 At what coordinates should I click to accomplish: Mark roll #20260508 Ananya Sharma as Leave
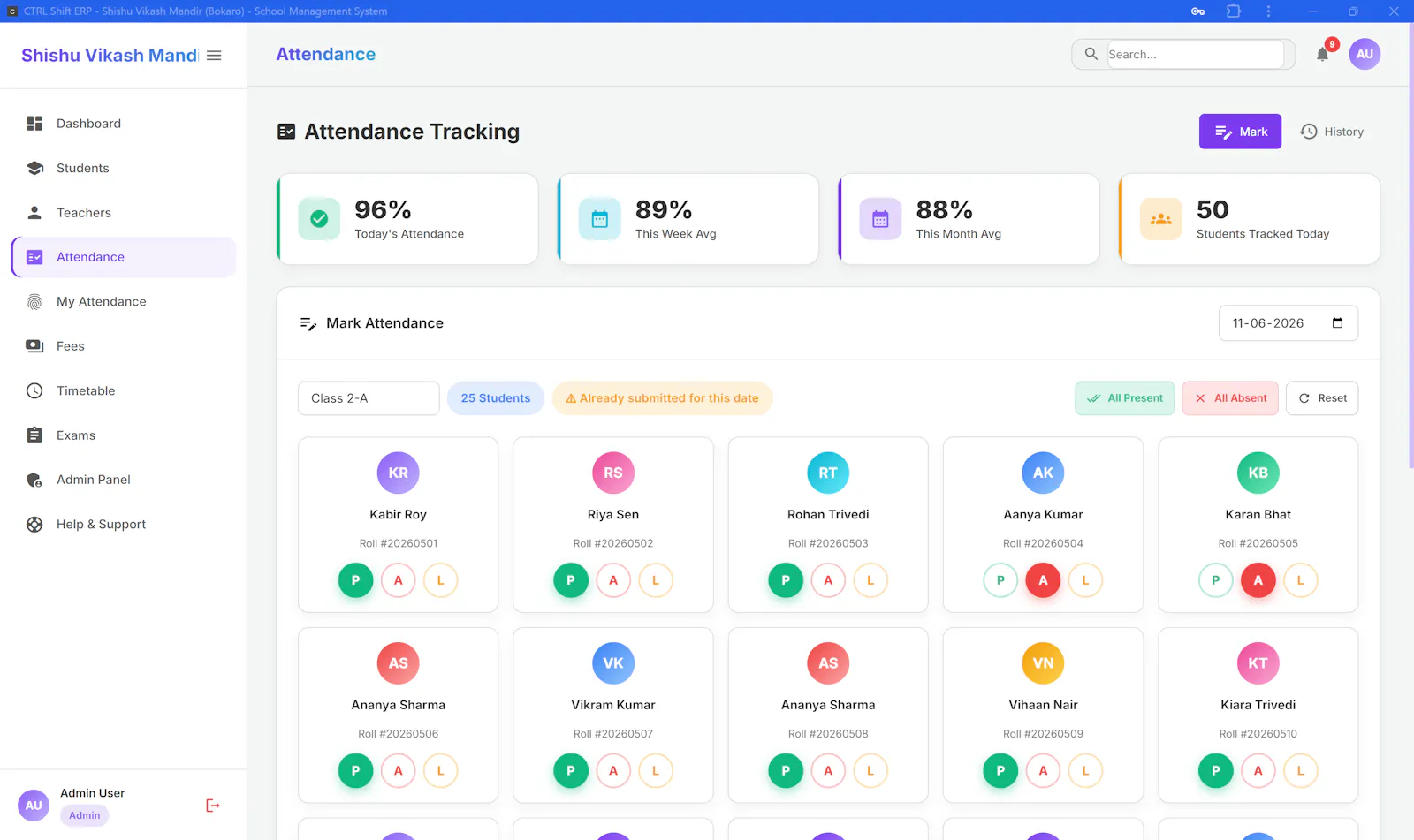870,771
